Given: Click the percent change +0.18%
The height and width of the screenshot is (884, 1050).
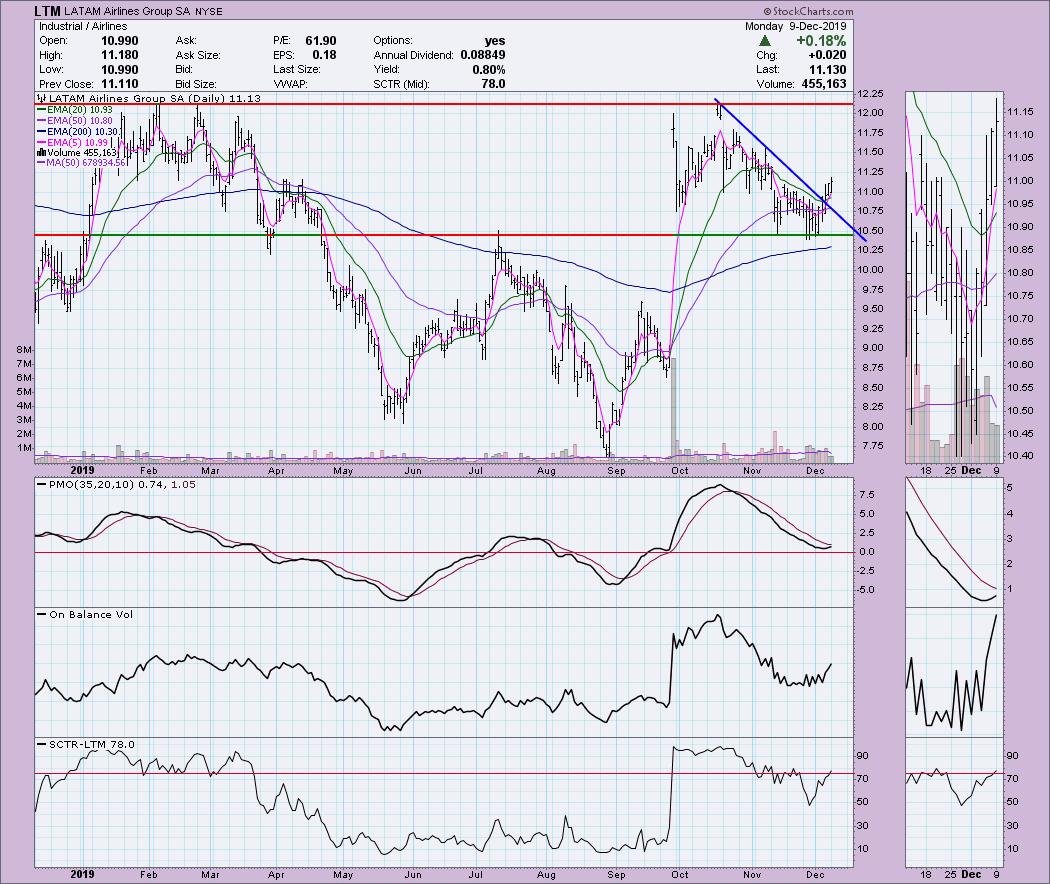Looking at the screenshot, I should pyautogui.click(x=821, y=41).
